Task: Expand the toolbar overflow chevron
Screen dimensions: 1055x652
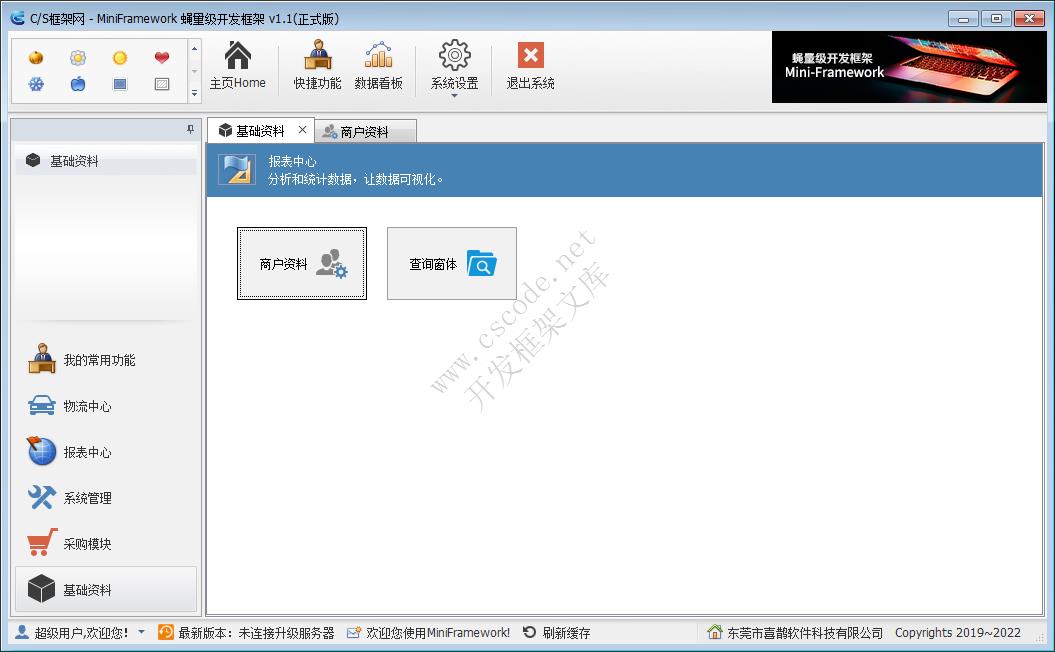Action: tap(195, 91)
